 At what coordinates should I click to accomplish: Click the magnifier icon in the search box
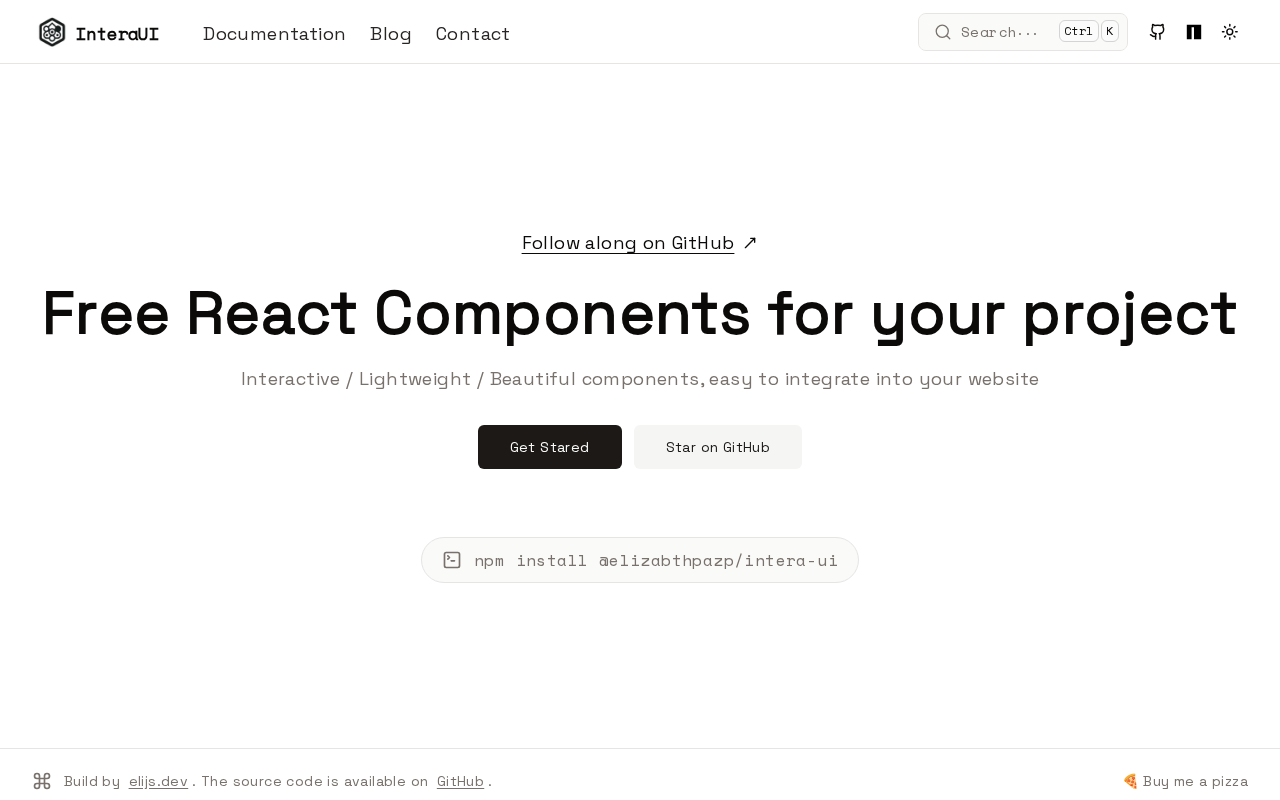[x=943, y=32]
